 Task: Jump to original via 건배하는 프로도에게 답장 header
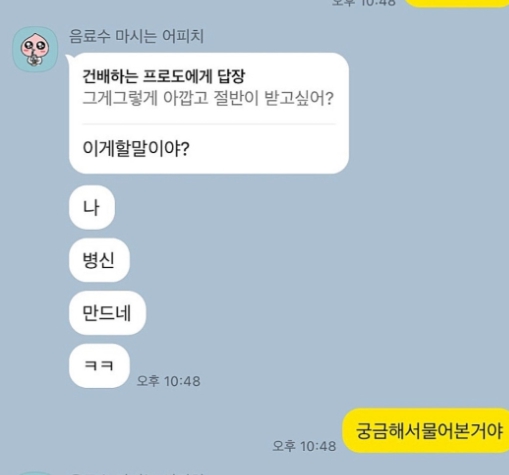click(164, 76)
